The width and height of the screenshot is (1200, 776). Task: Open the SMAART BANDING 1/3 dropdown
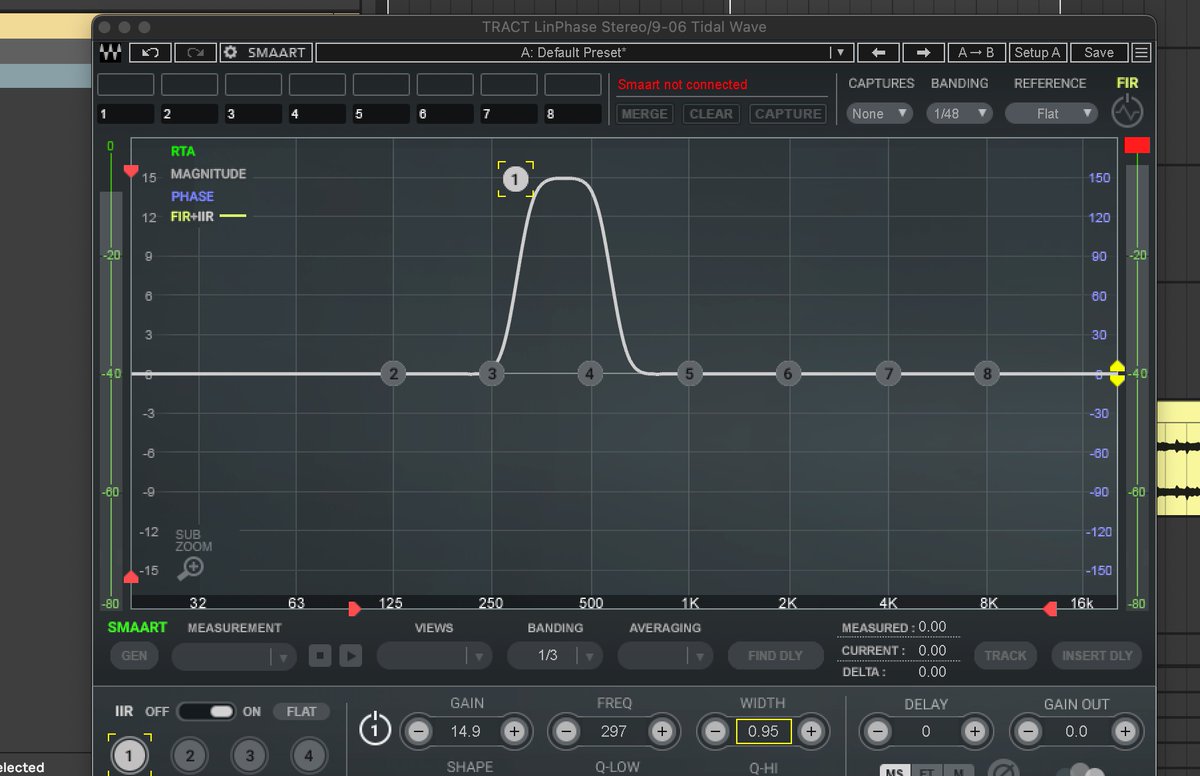555,656
